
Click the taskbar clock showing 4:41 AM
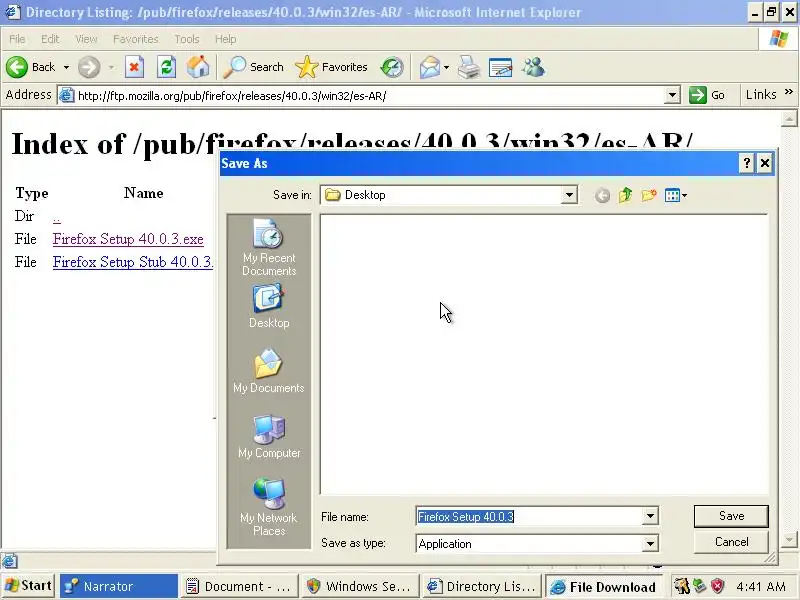tap(761, 586)
